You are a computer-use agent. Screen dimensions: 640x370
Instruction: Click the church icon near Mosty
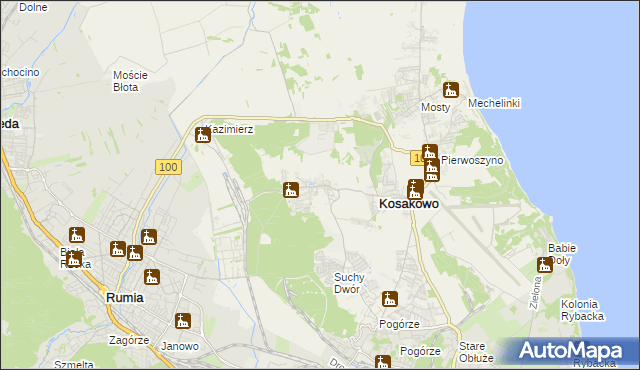tap(451, 90)
